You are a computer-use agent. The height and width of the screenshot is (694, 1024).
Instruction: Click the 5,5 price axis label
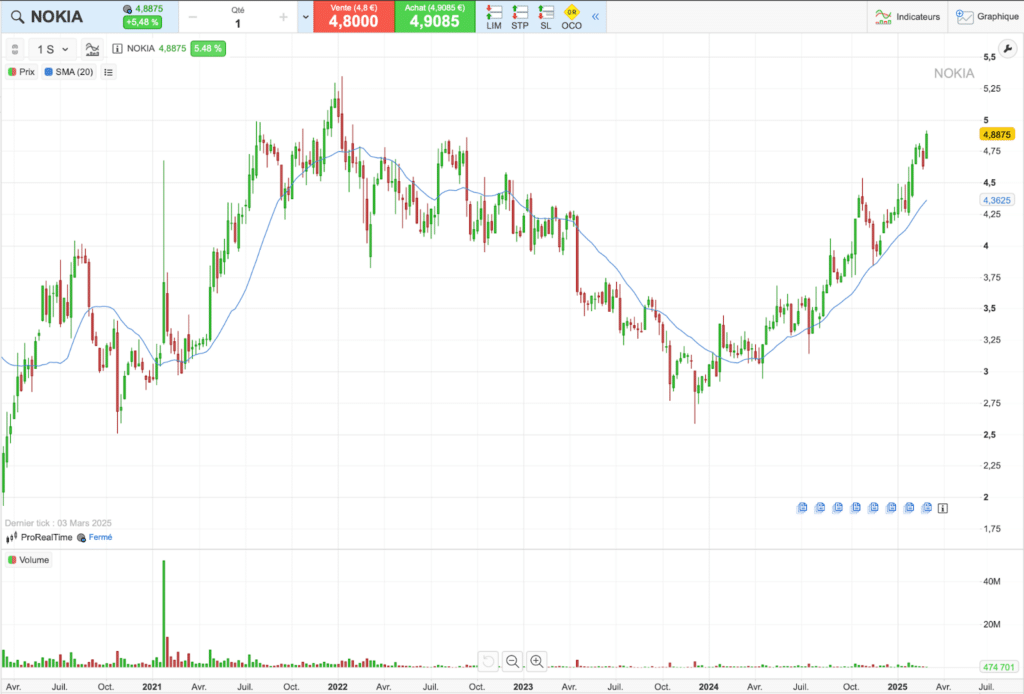coord(989,57)
